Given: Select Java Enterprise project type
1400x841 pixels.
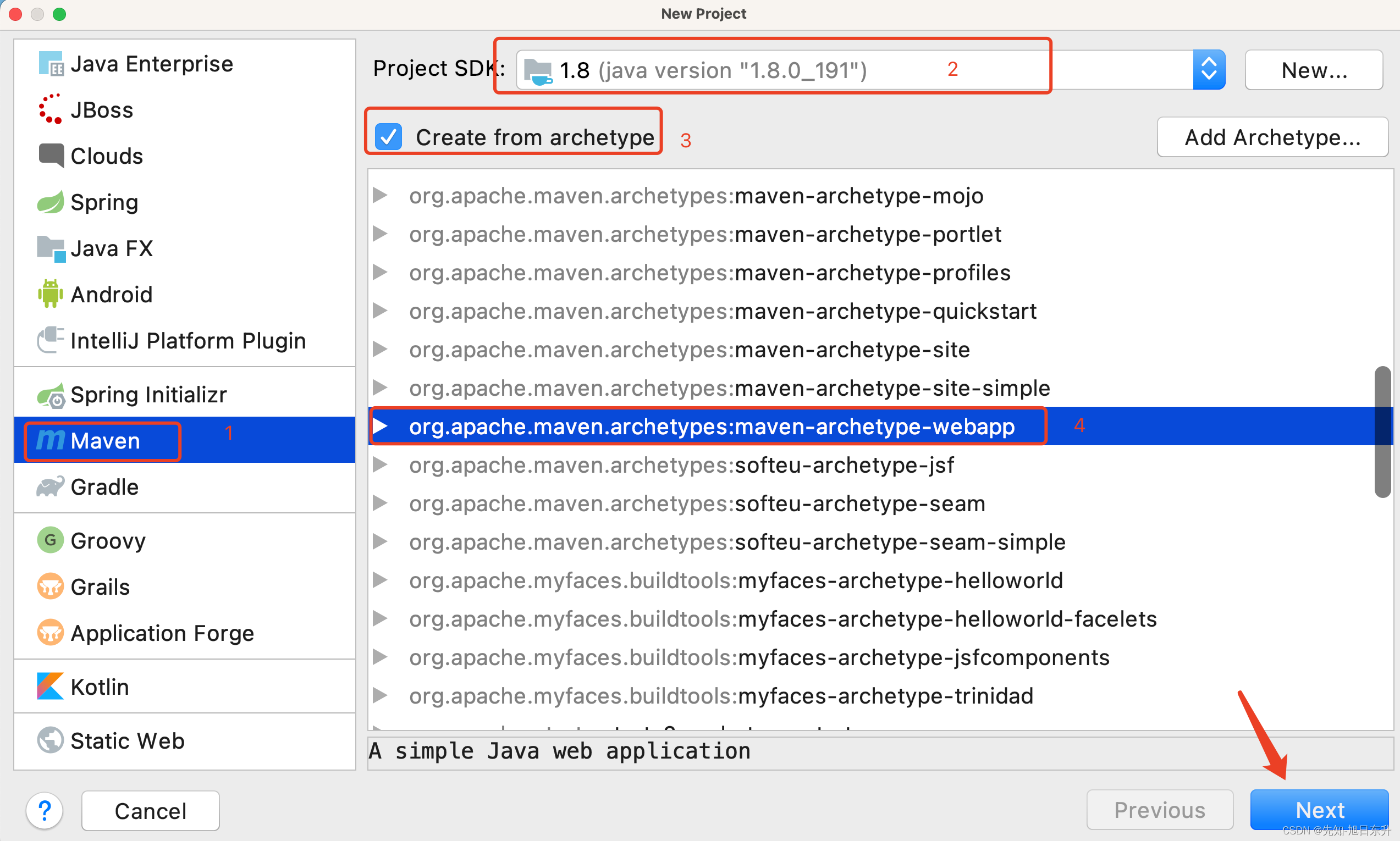Looking at the screenshot, I should point(185,63).
